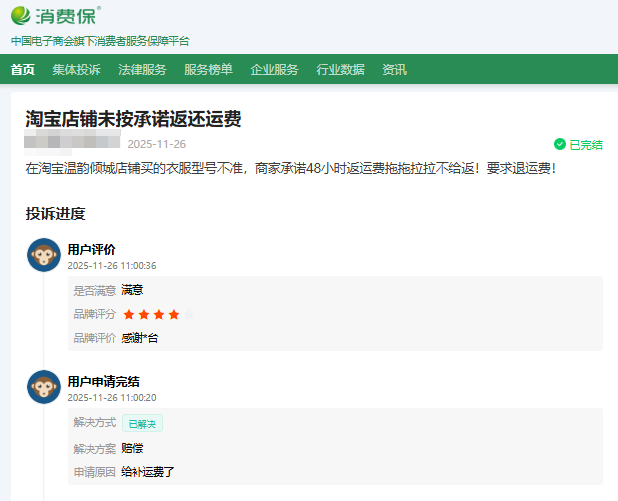Click the fourth orange rating star
The height and width of the screenshot is (501, 618).
[x=174, y=314]
